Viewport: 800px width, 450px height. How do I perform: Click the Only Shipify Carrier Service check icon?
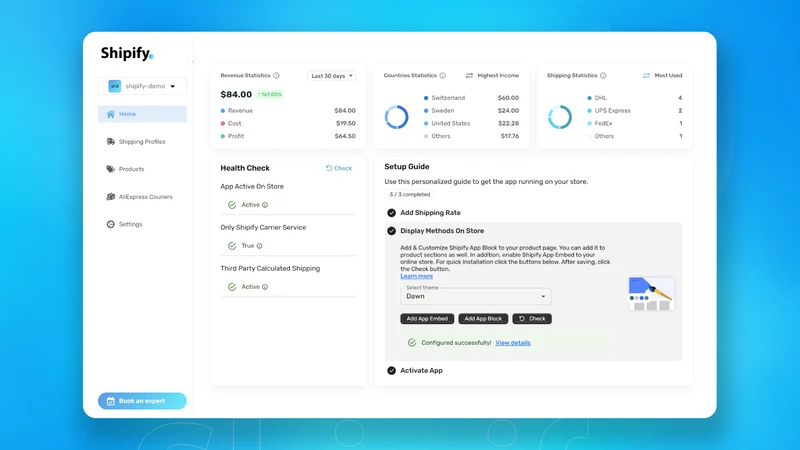(232, 246)
